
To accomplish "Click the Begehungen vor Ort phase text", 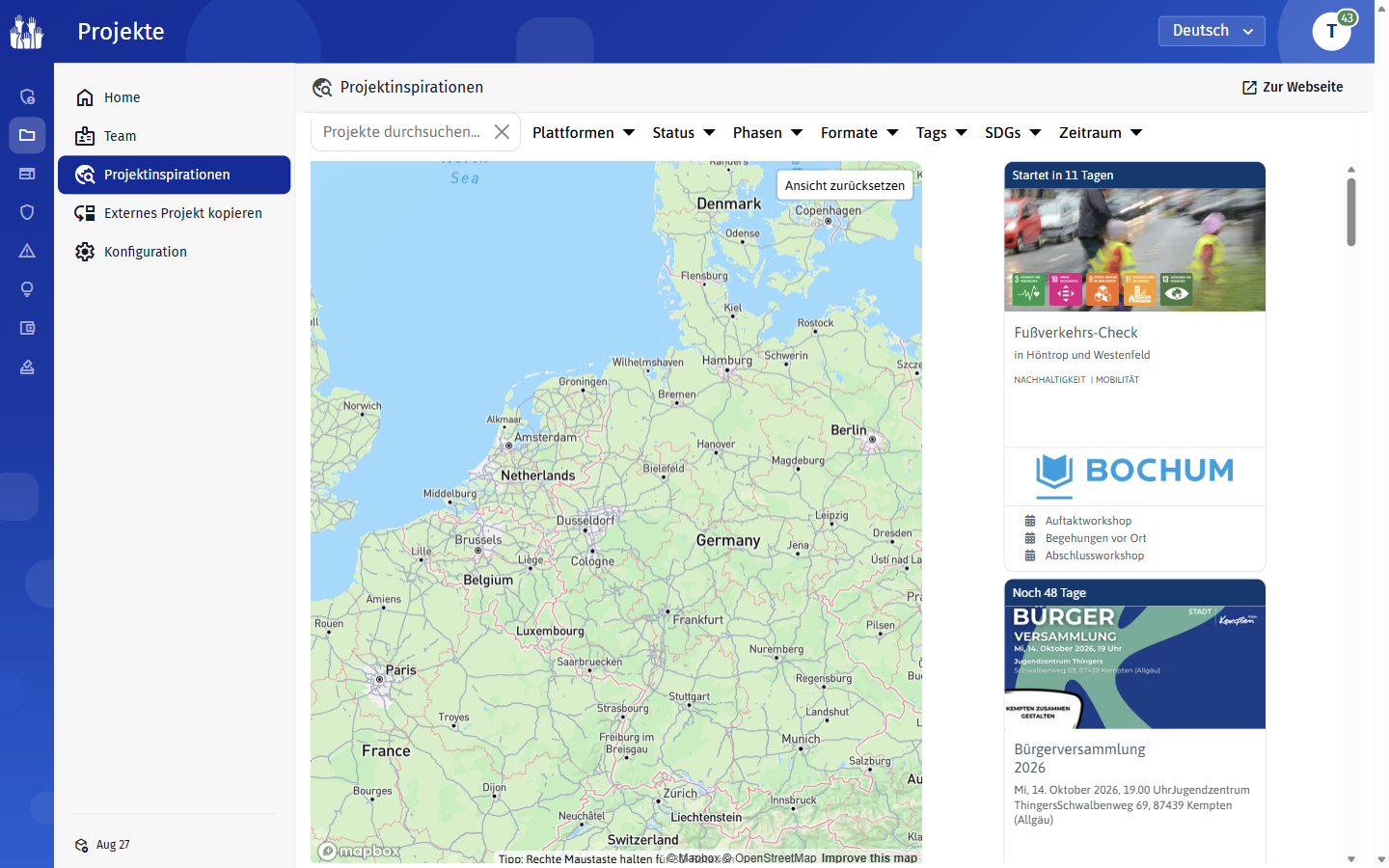I will pyautogui.click(x=1096, y=538).
